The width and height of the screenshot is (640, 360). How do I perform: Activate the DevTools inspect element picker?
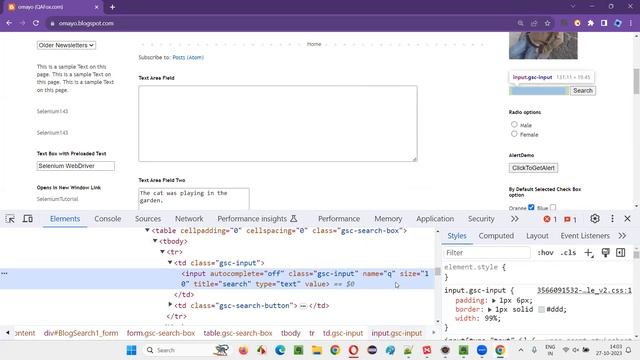(10, 219)
